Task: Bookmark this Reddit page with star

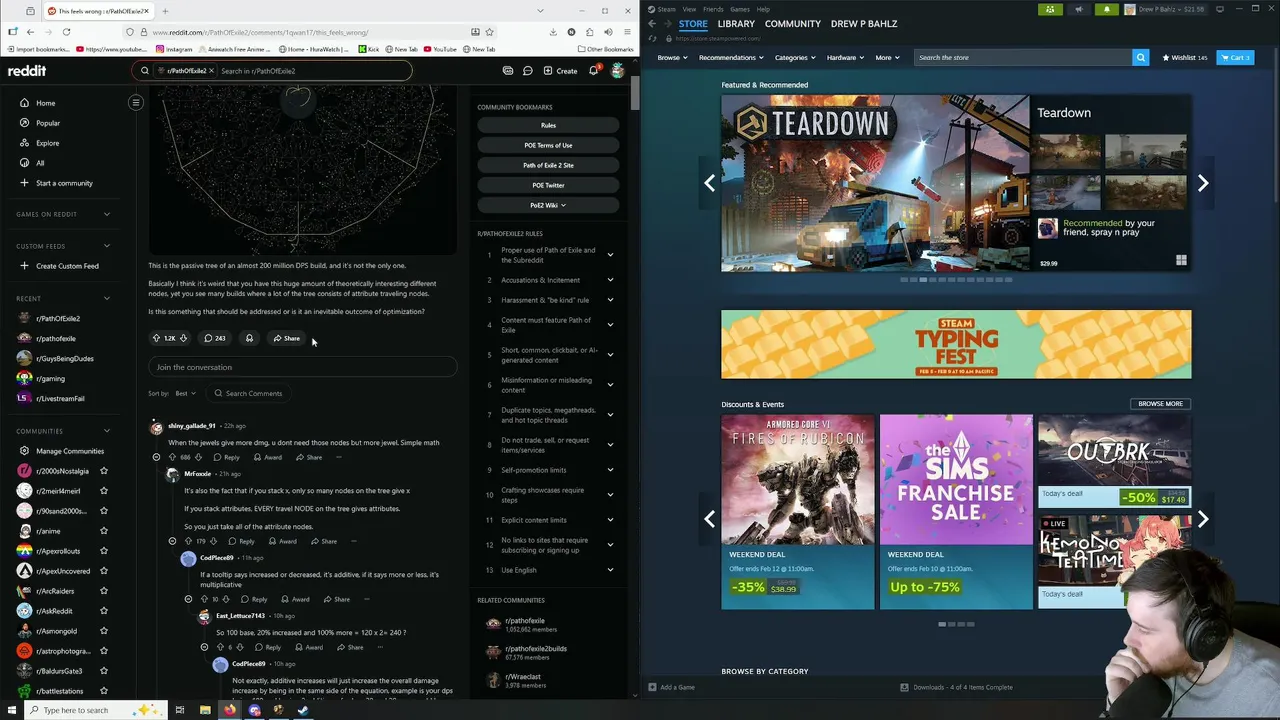Action: [489, 32]
